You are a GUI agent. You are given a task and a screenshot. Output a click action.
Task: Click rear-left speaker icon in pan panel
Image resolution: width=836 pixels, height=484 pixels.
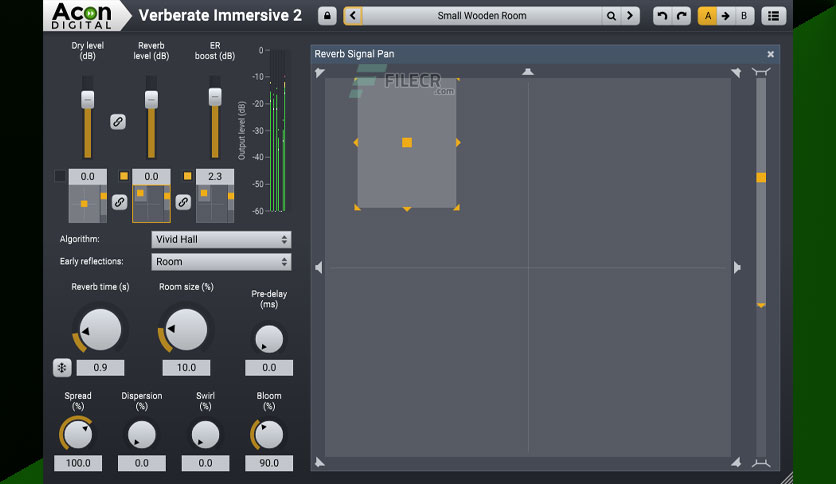(319, 462)
